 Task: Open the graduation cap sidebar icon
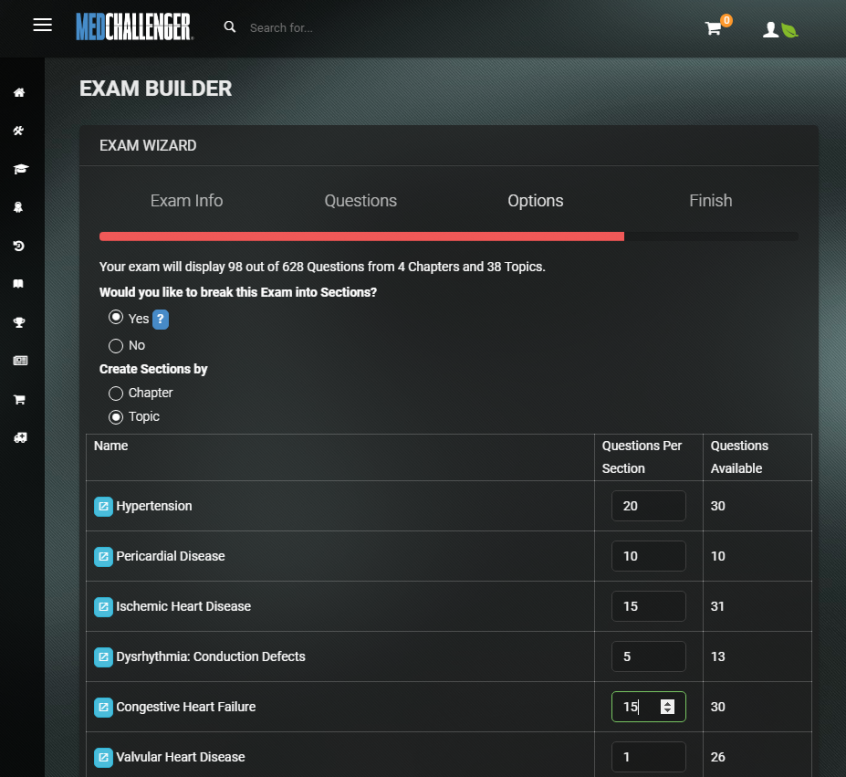21,169
